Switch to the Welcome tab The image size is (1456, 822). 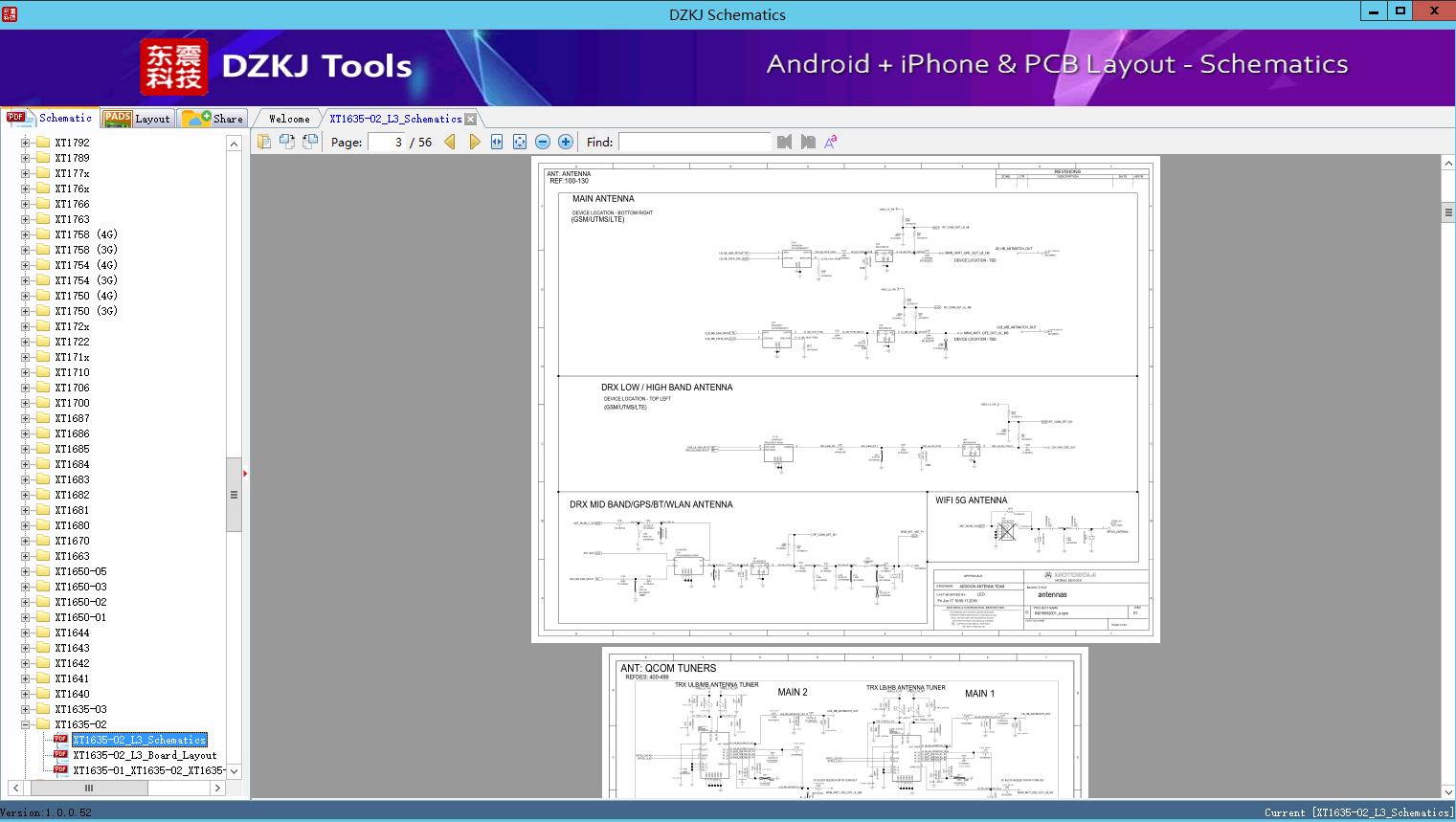click(x=289, y=119)
